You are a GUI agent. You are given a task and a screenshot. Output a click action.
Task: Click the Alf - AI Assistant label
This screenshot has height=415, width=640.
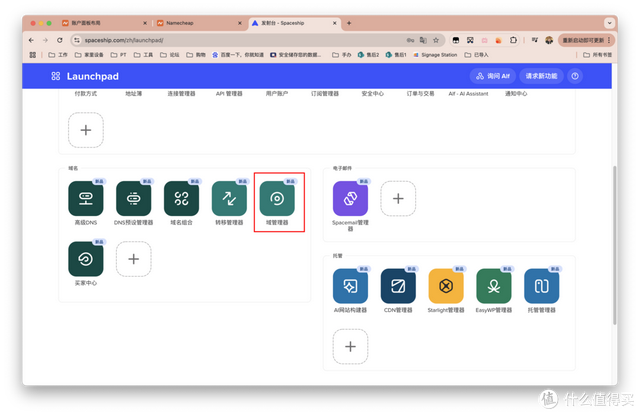click(468, 93)
